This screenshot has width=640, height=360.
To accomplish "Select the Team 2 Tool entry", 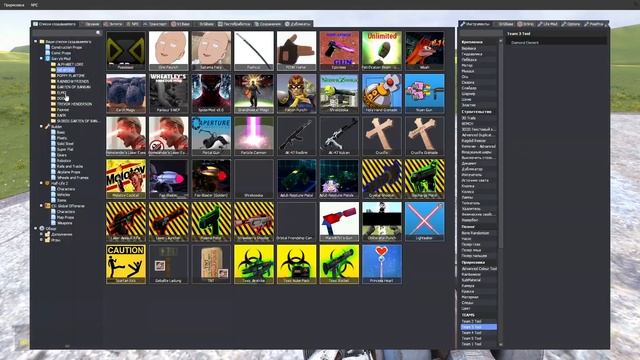I will click(x=478, y=321).
